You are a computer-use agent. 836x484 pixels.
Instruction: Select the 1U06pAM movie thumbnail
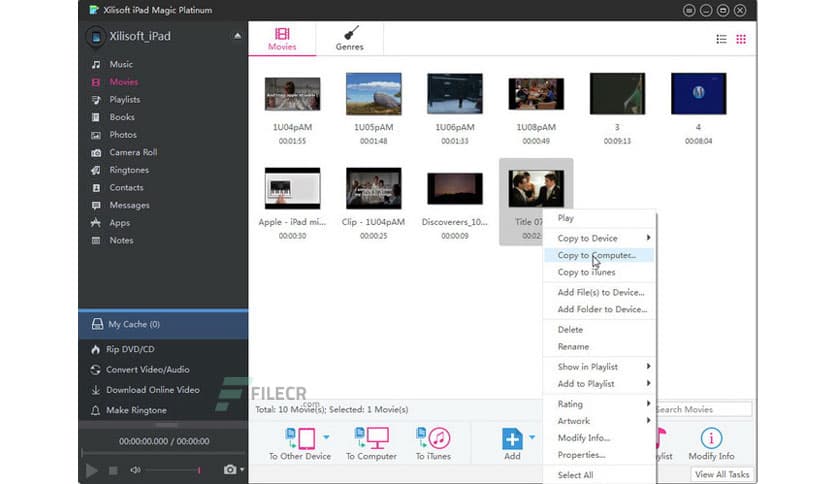pos(455,94)
